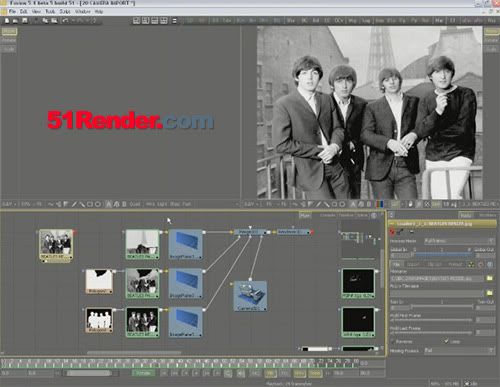Adjust the Trim In/Out slider

(x=442, y=307)
